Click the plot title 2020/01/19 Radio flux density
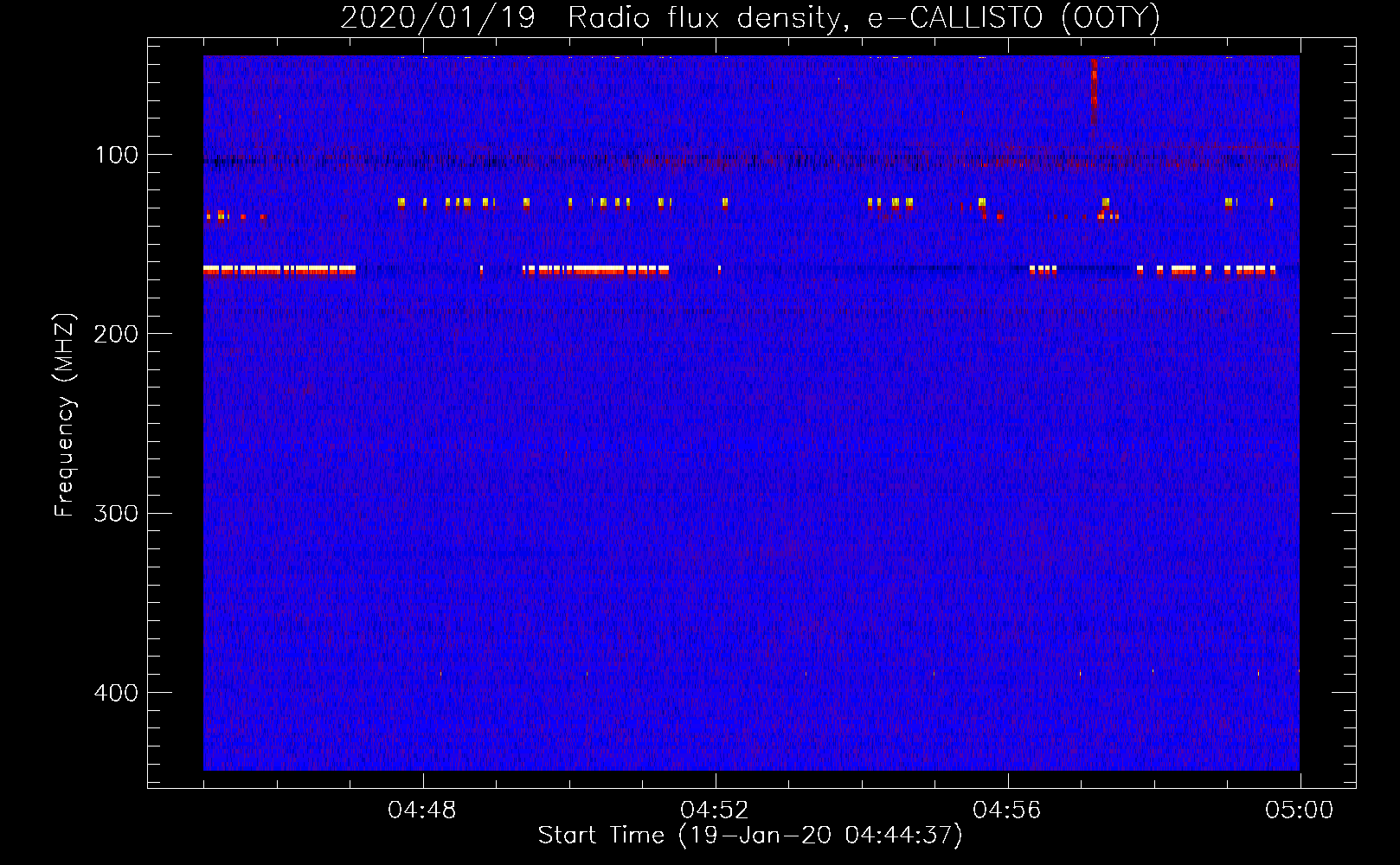This screenshot has height=865, width=1400. tap(750, 17)
